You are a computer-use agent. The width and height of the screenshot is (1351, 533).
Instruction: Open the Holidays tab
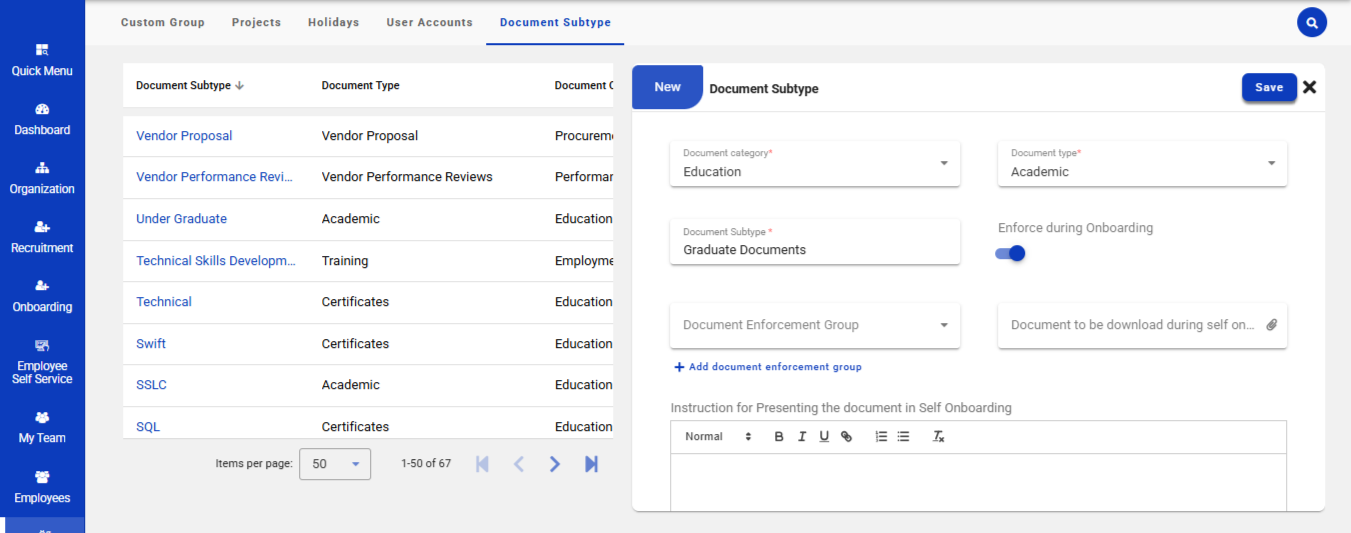333,22
